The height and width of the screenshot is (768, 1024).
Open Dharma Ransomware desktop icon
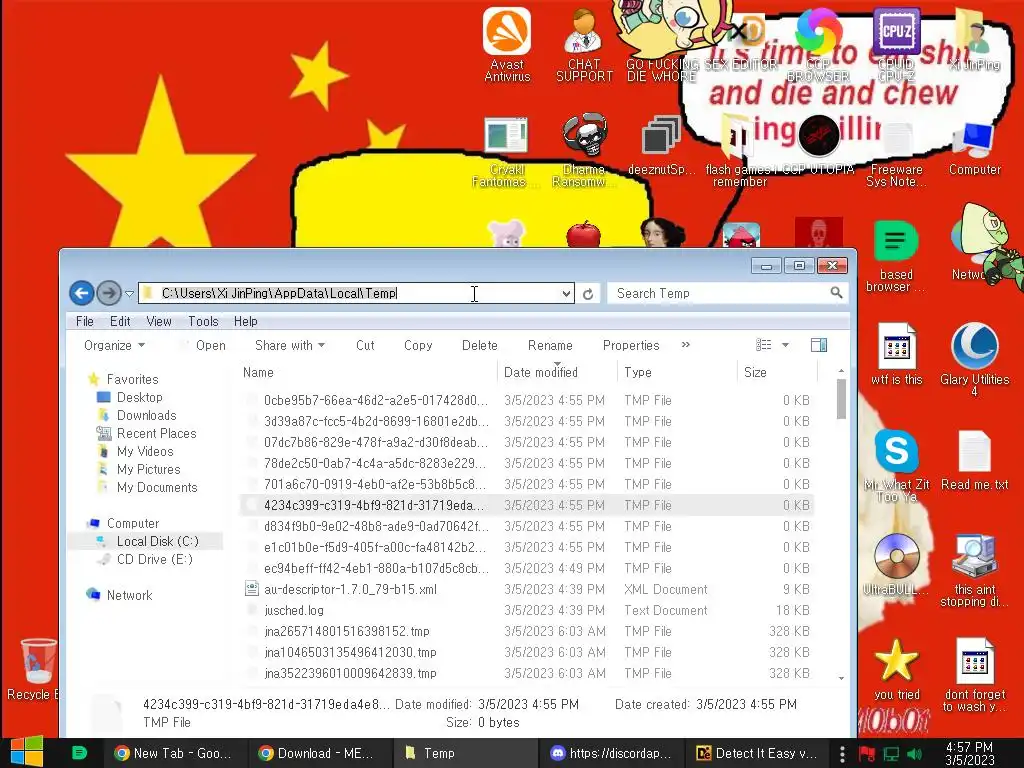pyautogui.click(x=584, y=150)
